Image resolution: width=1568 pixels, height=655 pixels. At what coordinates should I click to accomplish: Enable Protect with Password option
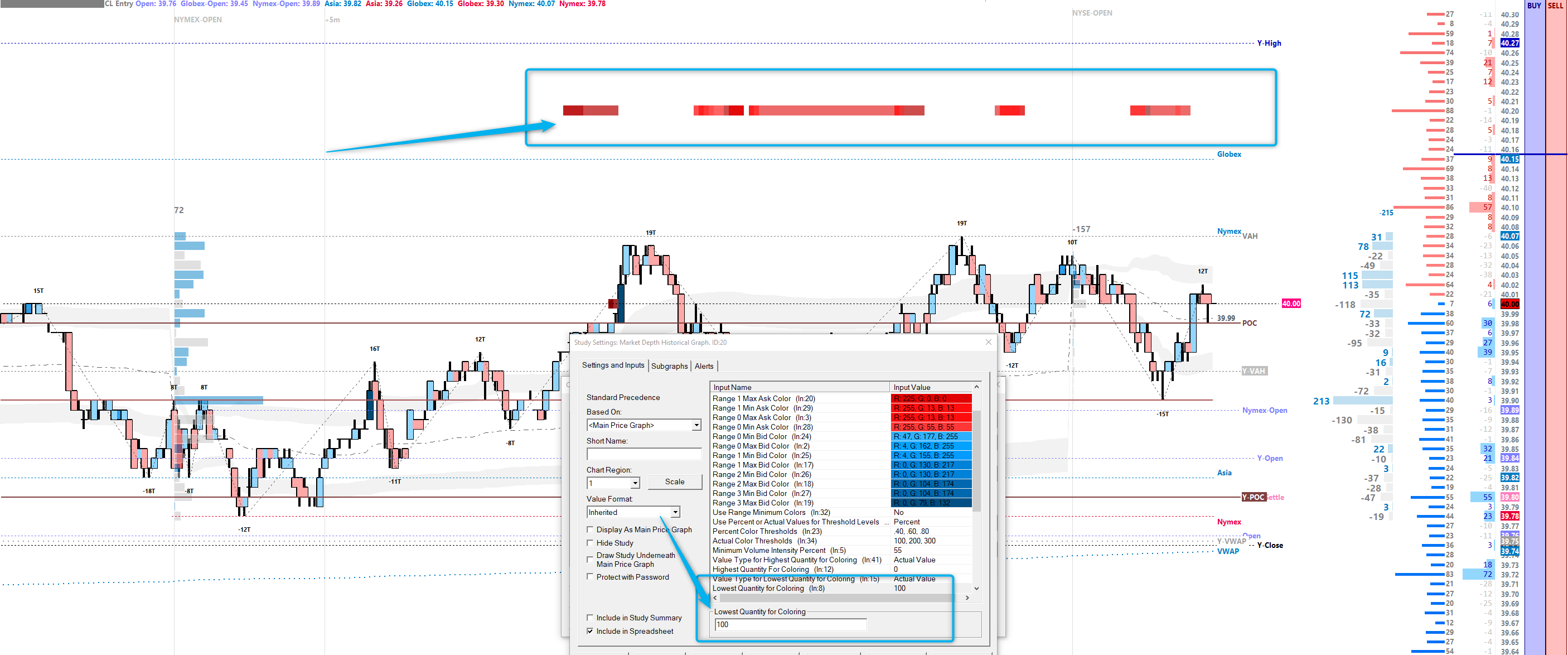590,577
